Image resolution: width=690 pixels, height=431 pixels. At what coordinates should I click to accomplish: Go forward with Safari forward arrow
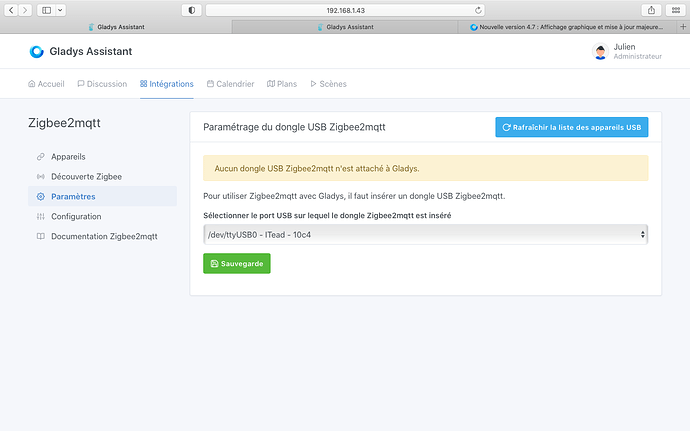coord(26,10)
